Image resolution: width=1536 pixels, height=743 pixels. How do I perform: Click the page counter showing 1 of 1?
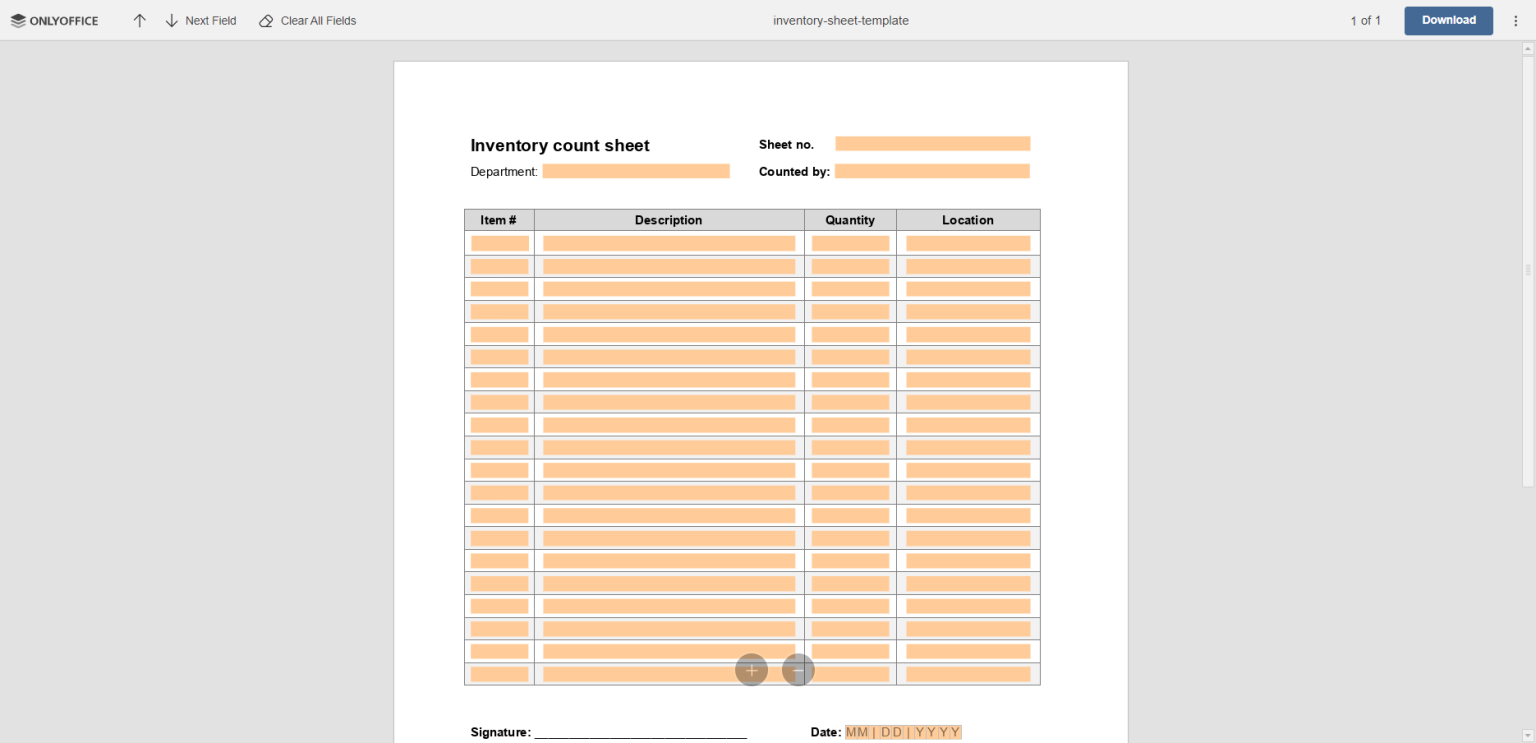pos(1365,20)
